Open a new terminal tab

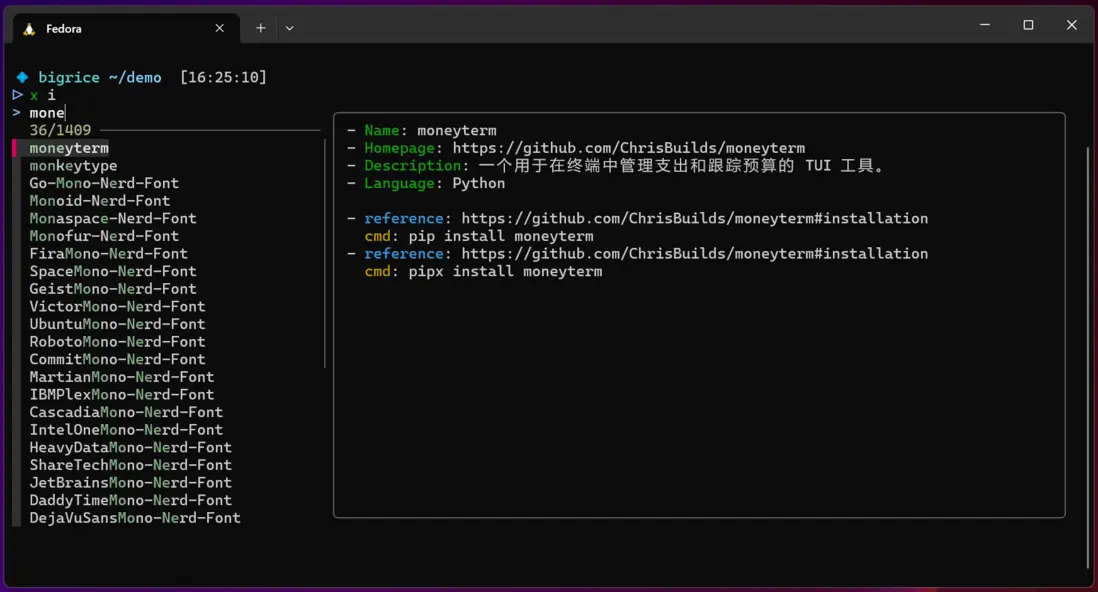(x=260, y=28)
